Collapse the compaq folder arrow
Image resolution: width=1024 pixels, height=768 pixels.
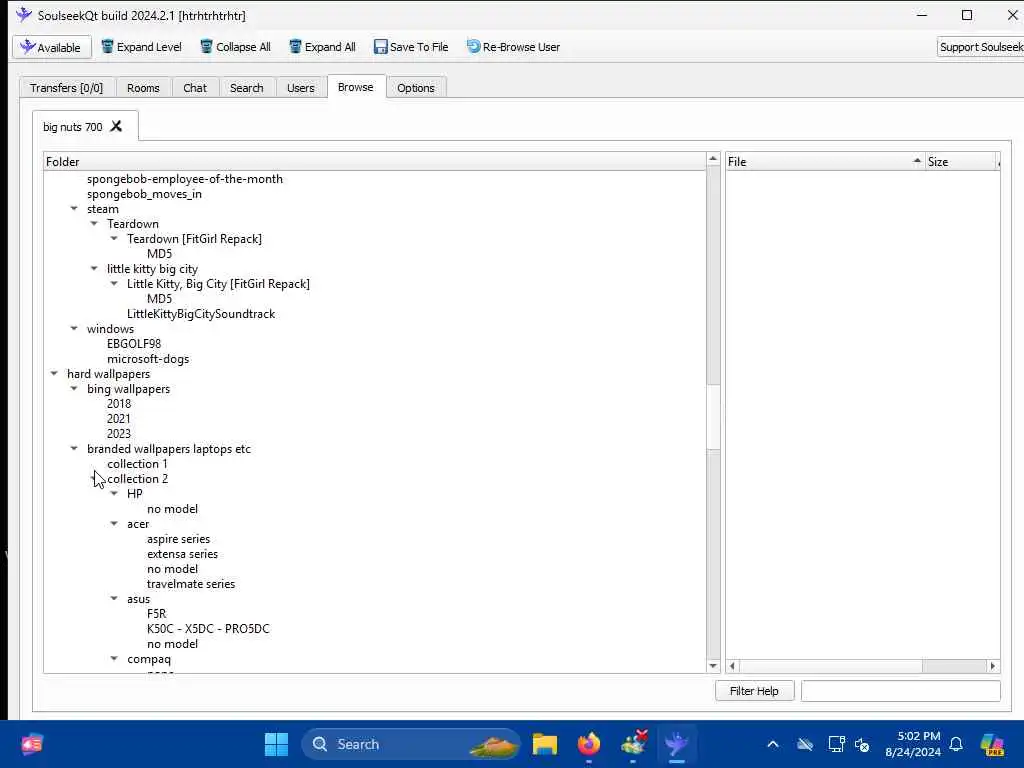114,659
